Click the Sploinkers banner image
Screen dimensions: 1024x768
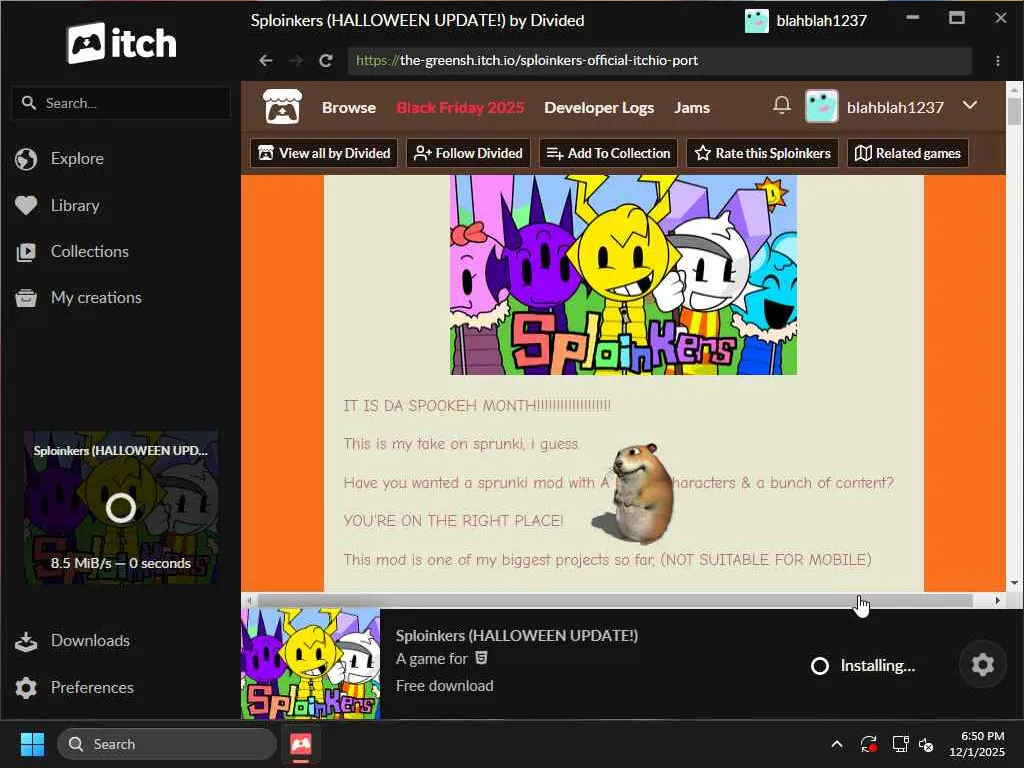point(623,274)
